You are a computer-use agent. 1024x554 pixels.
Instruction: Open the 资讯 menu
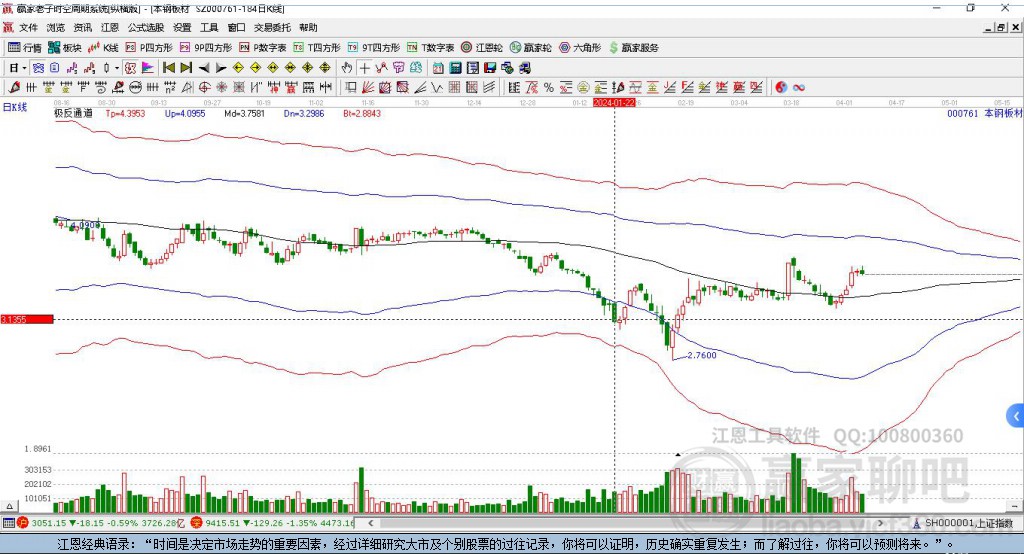(83, 27)
